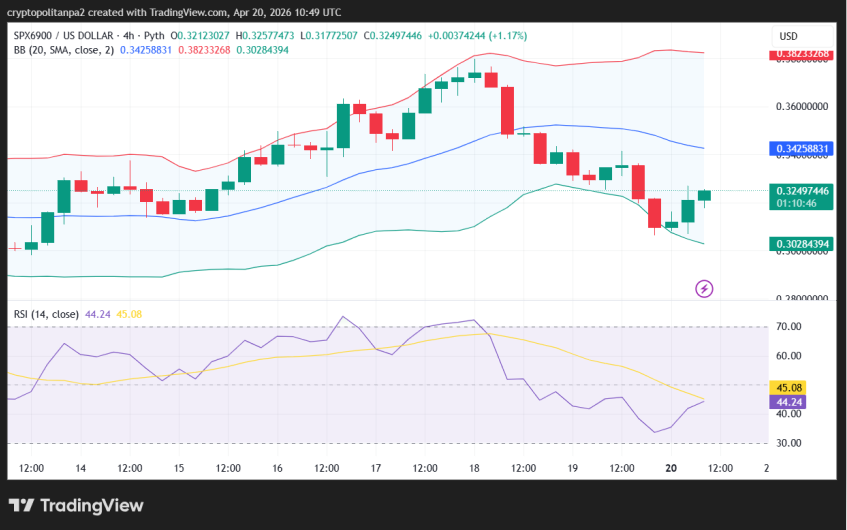Click the green 0.32497446 current price tag
The image size is (847, 530).
click(802, 190)
